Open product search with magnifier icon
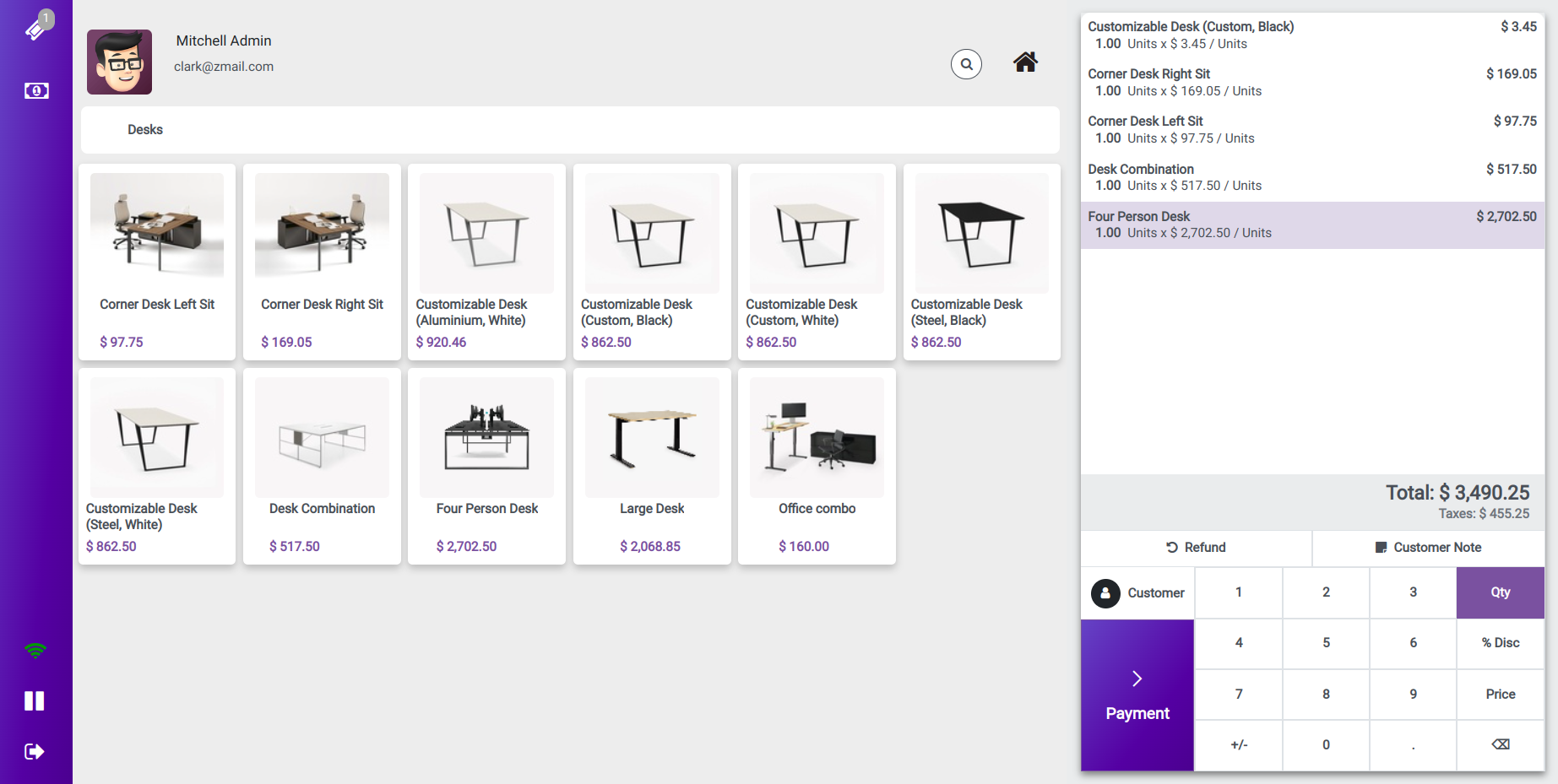 966,63
